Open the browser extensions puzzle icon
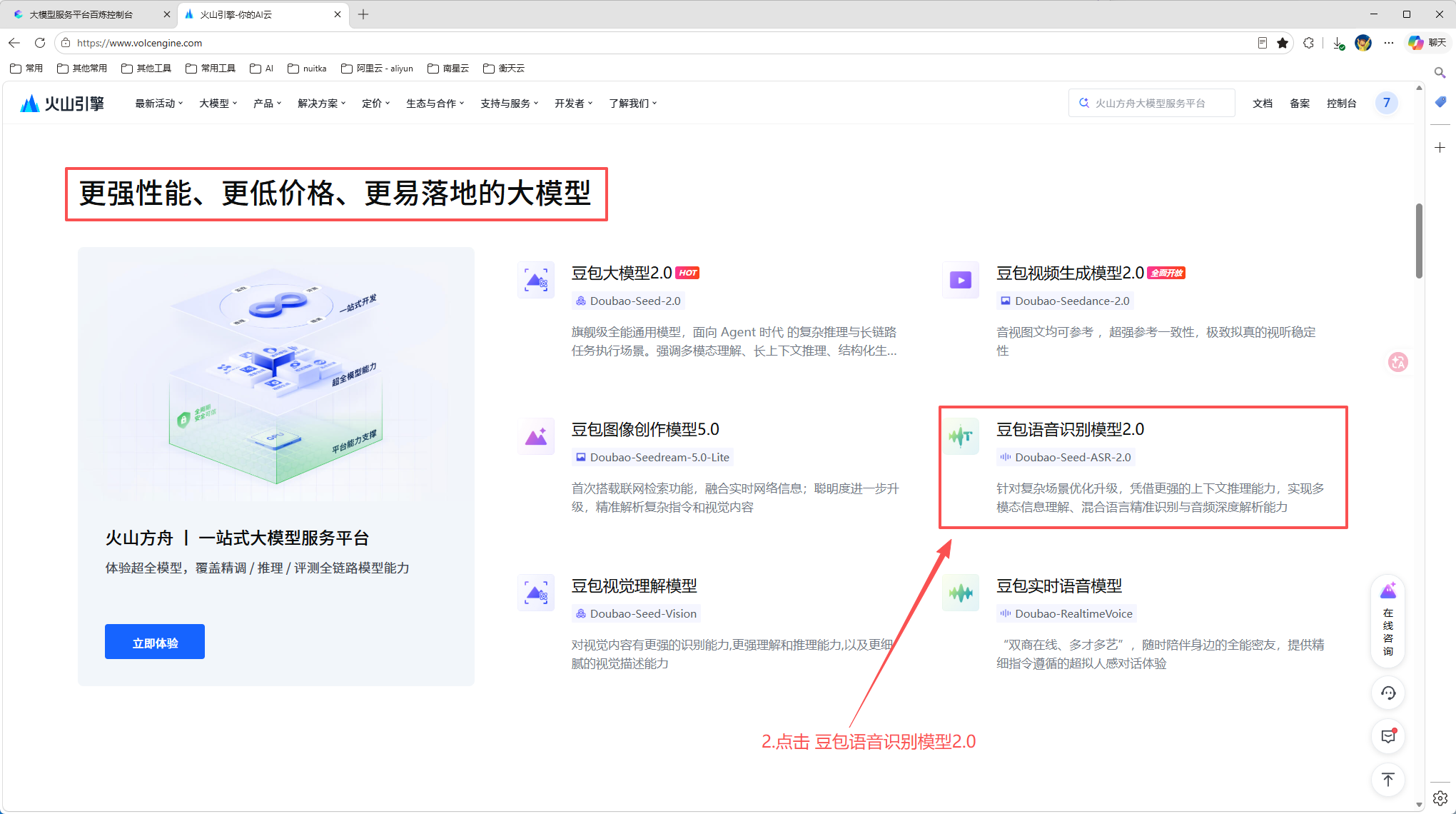1456x814 pixels. [1308, 43]
